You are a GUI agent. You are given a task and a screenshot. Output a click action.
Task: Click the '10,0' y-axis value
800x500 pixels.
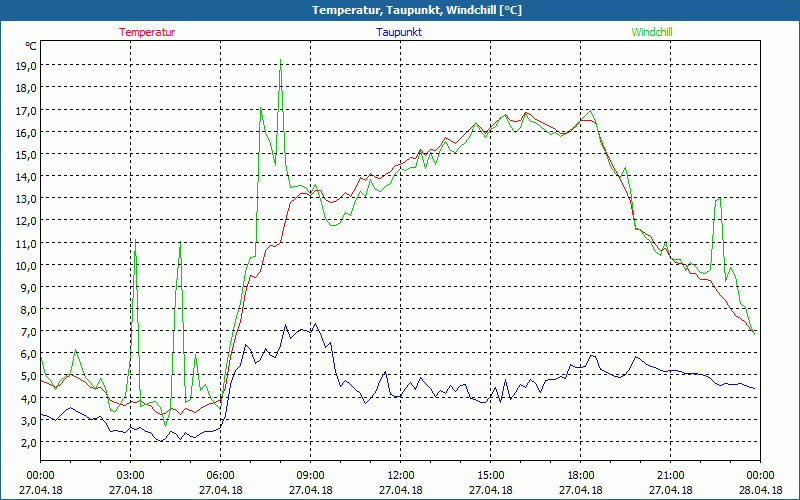[x=26, y=265]
